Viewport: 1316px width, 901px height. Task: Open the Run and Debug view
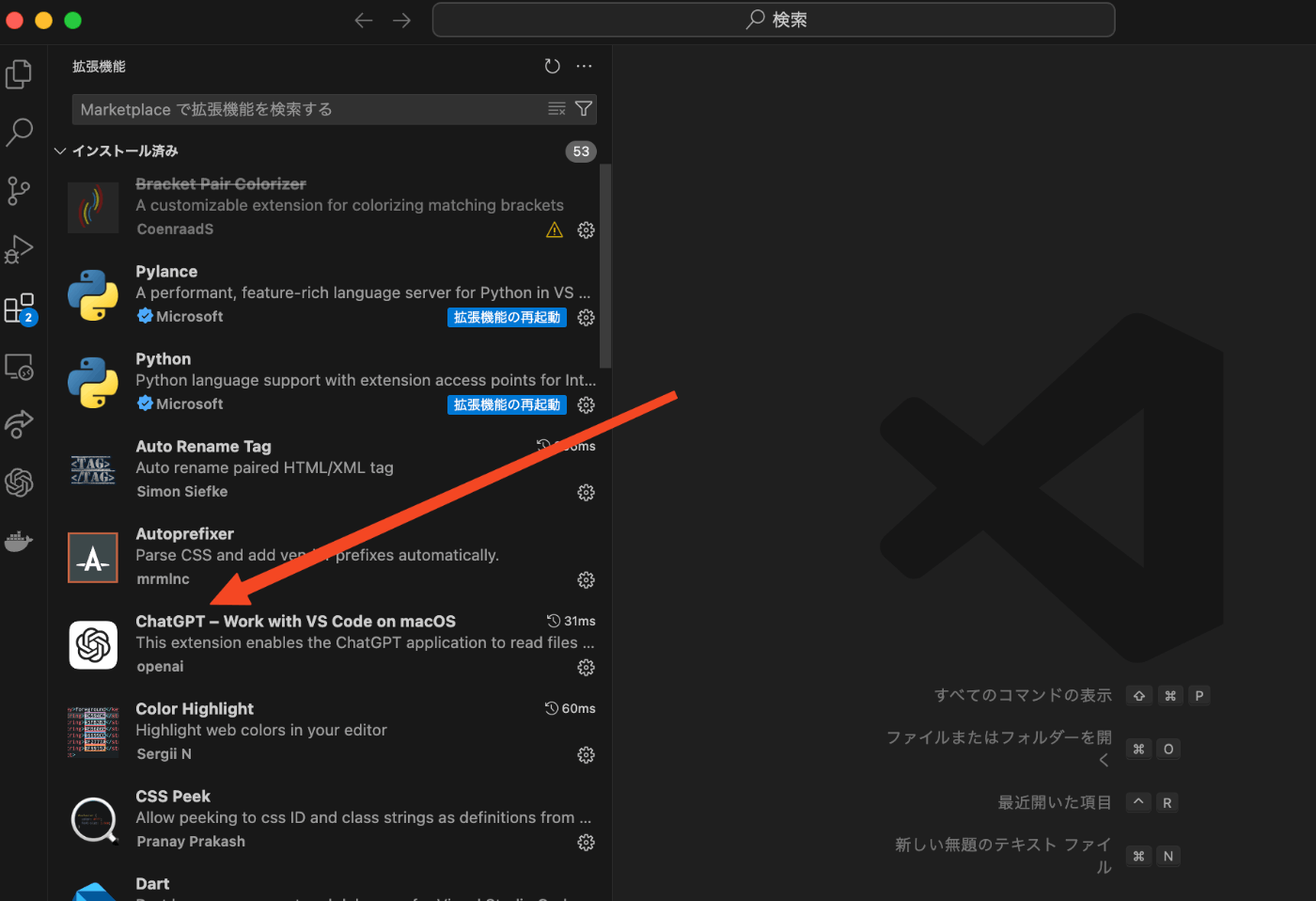coord(19,249)
